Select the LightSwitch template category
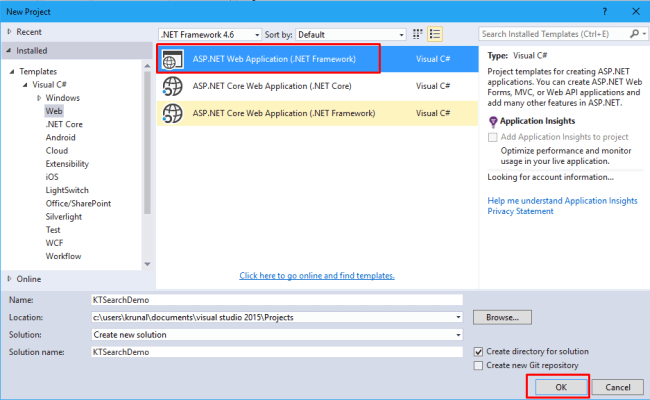 click(67, 190)
